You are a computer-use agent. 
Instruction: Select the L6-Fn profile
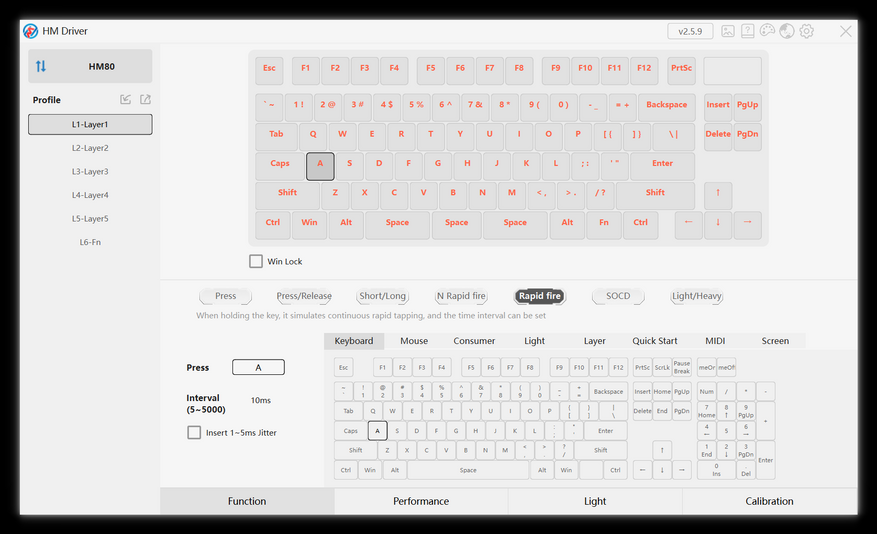coord(90,242)
